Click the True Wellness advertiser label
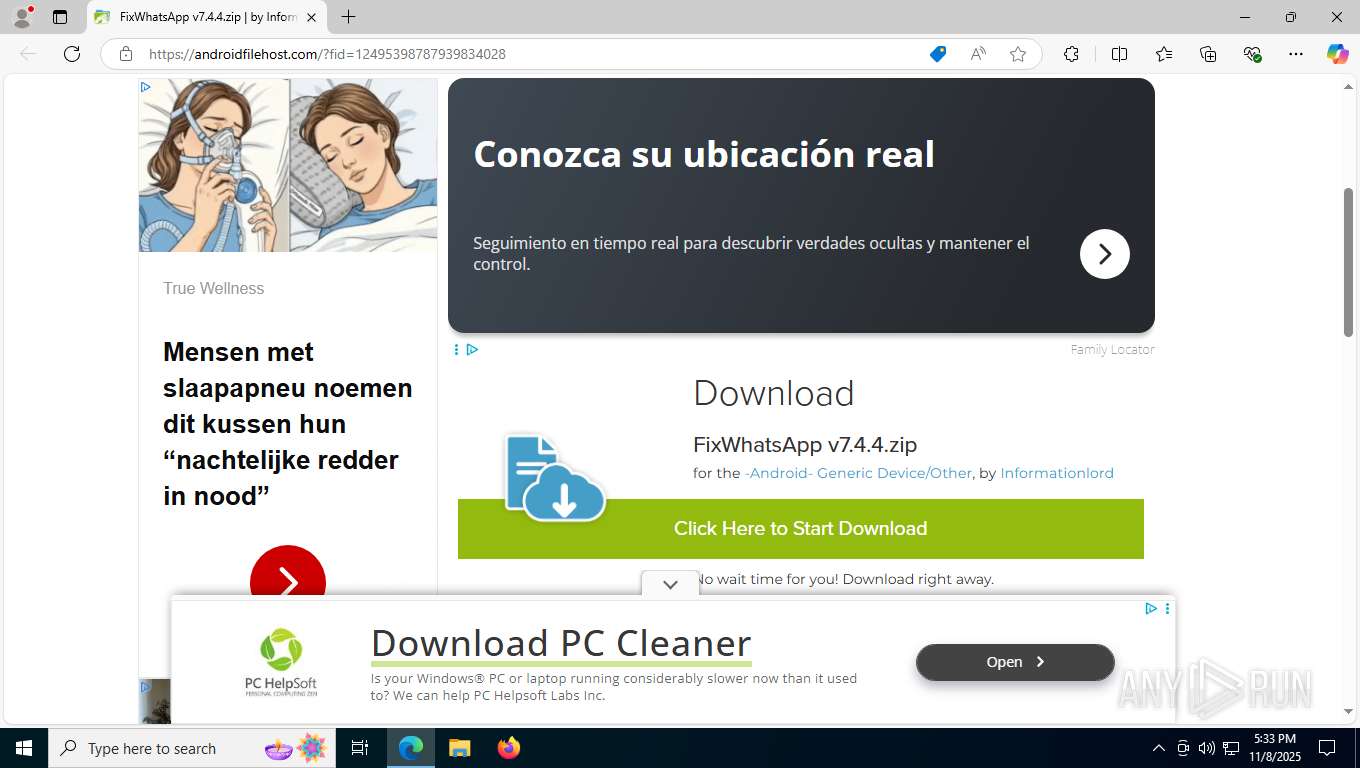 tap(214, 288)
